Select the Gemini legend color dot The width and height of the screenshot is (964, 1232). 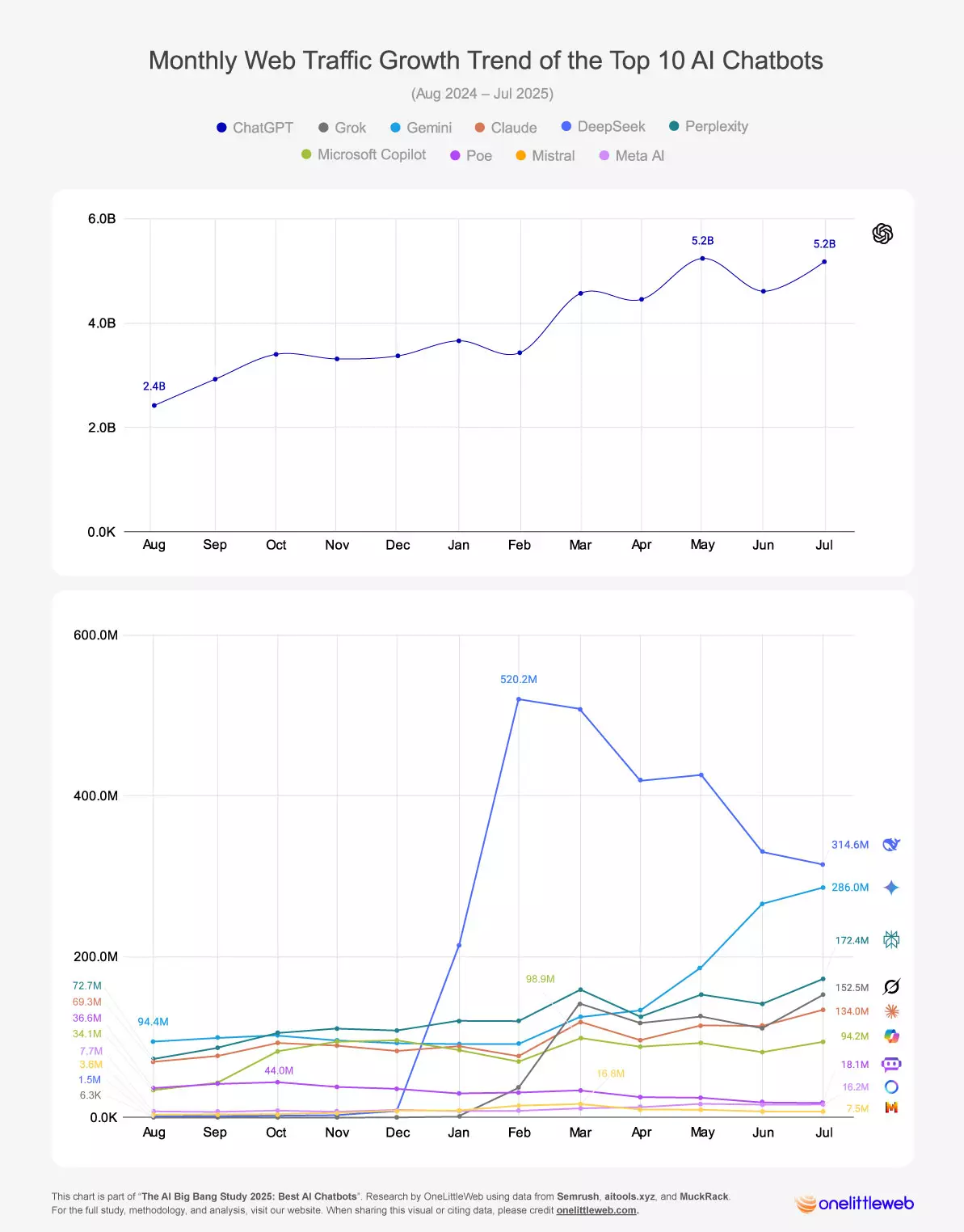click(395, 128)
